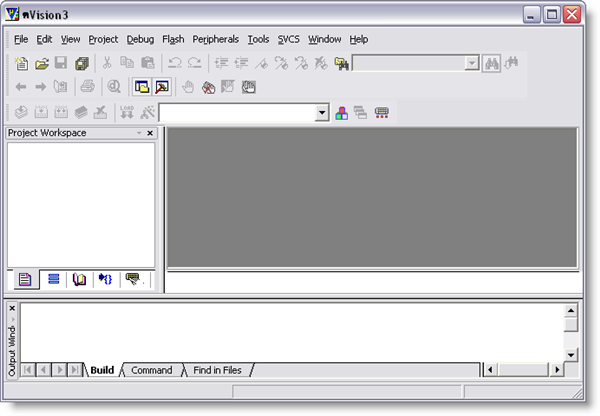Toggle the Output Window button
This screenshot has height=416, width=600.
click(x=162, y=87)
